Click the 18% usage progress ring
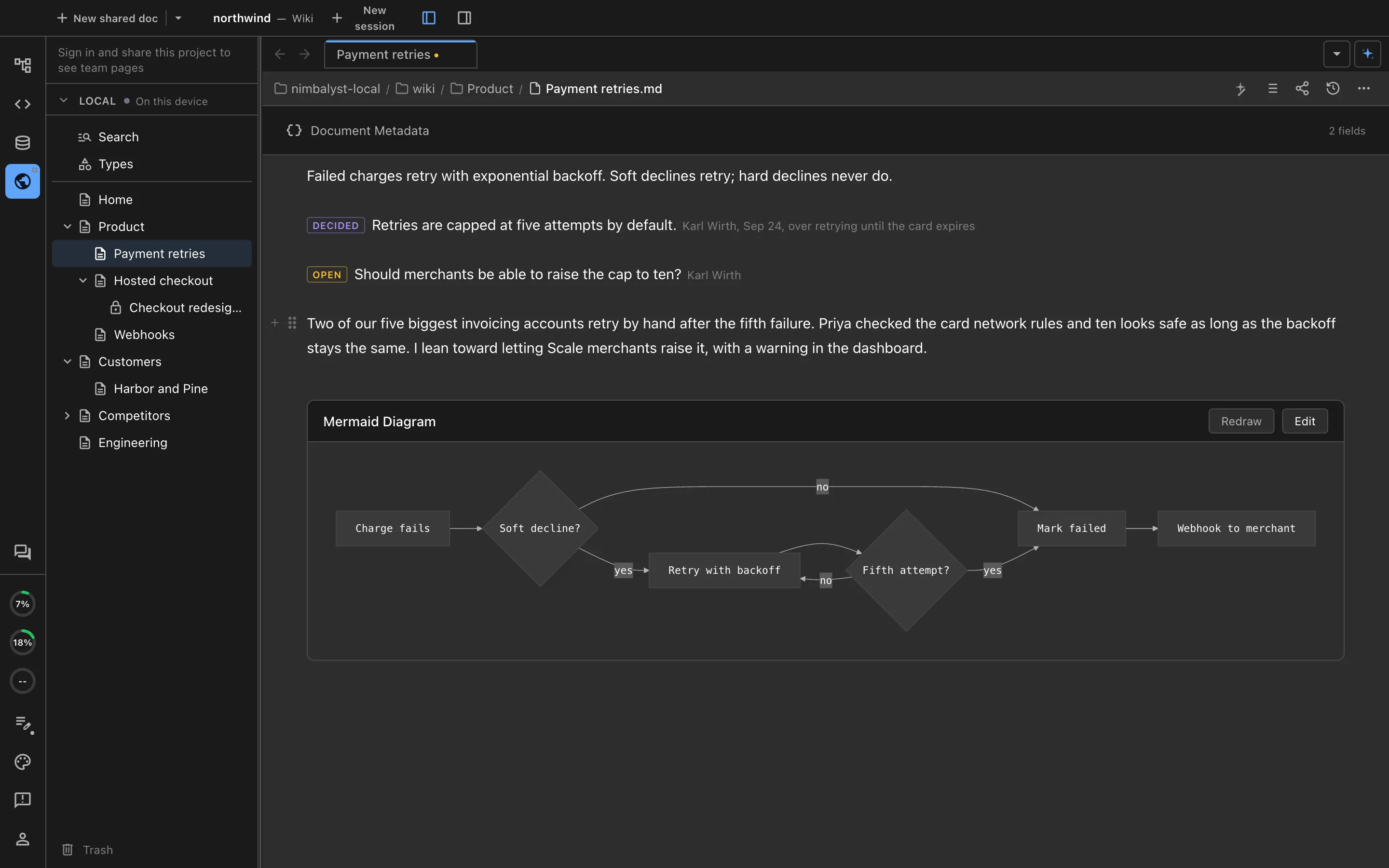 coord(22,642)
